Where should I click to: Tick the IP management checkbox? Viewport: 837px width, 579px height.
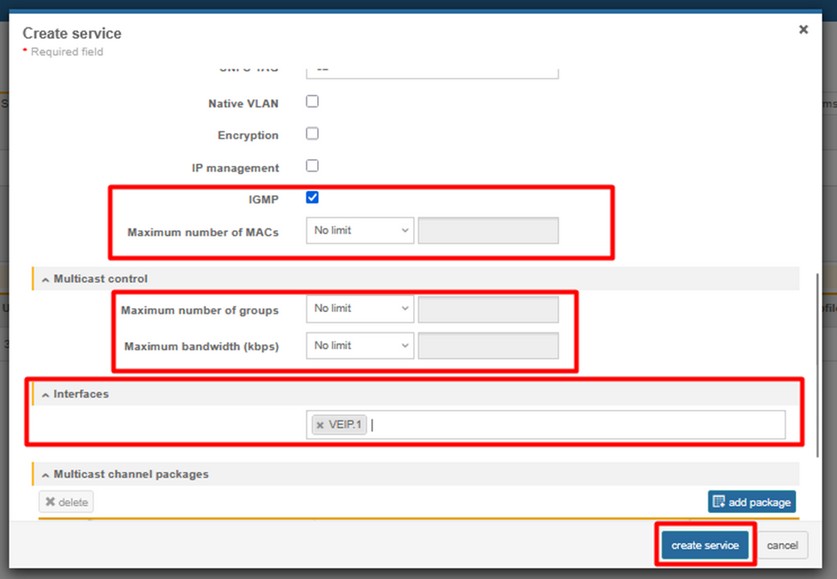[312, 166]
